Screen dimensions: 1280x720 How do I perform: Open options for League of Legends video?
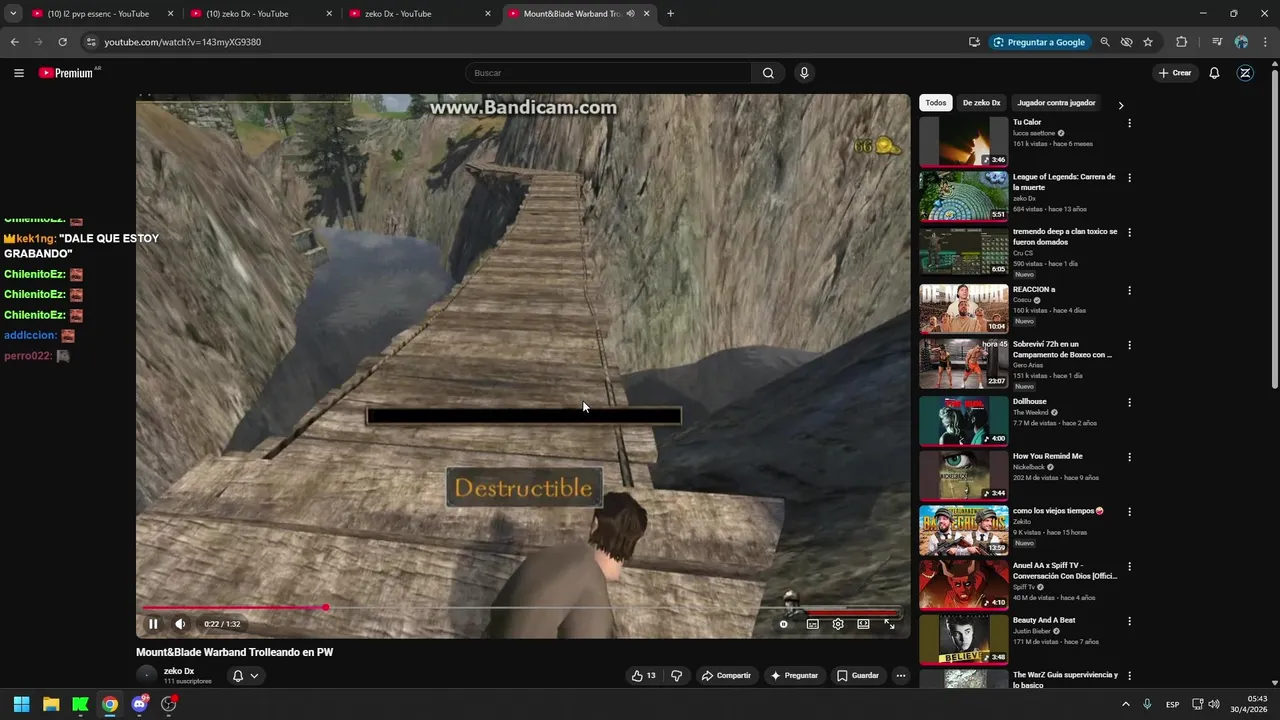[x=1129, y=178]
